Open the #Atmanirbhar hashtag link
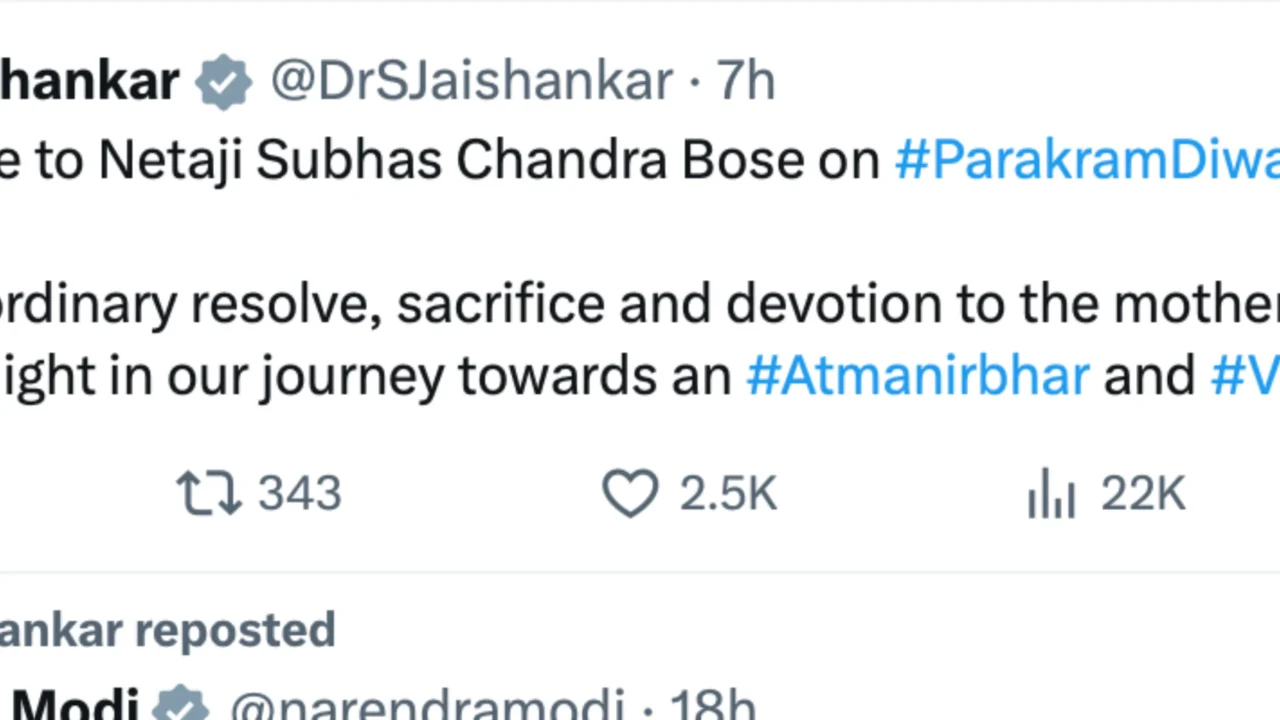Viewport: 1280px width, 720px height. [917, 376]
